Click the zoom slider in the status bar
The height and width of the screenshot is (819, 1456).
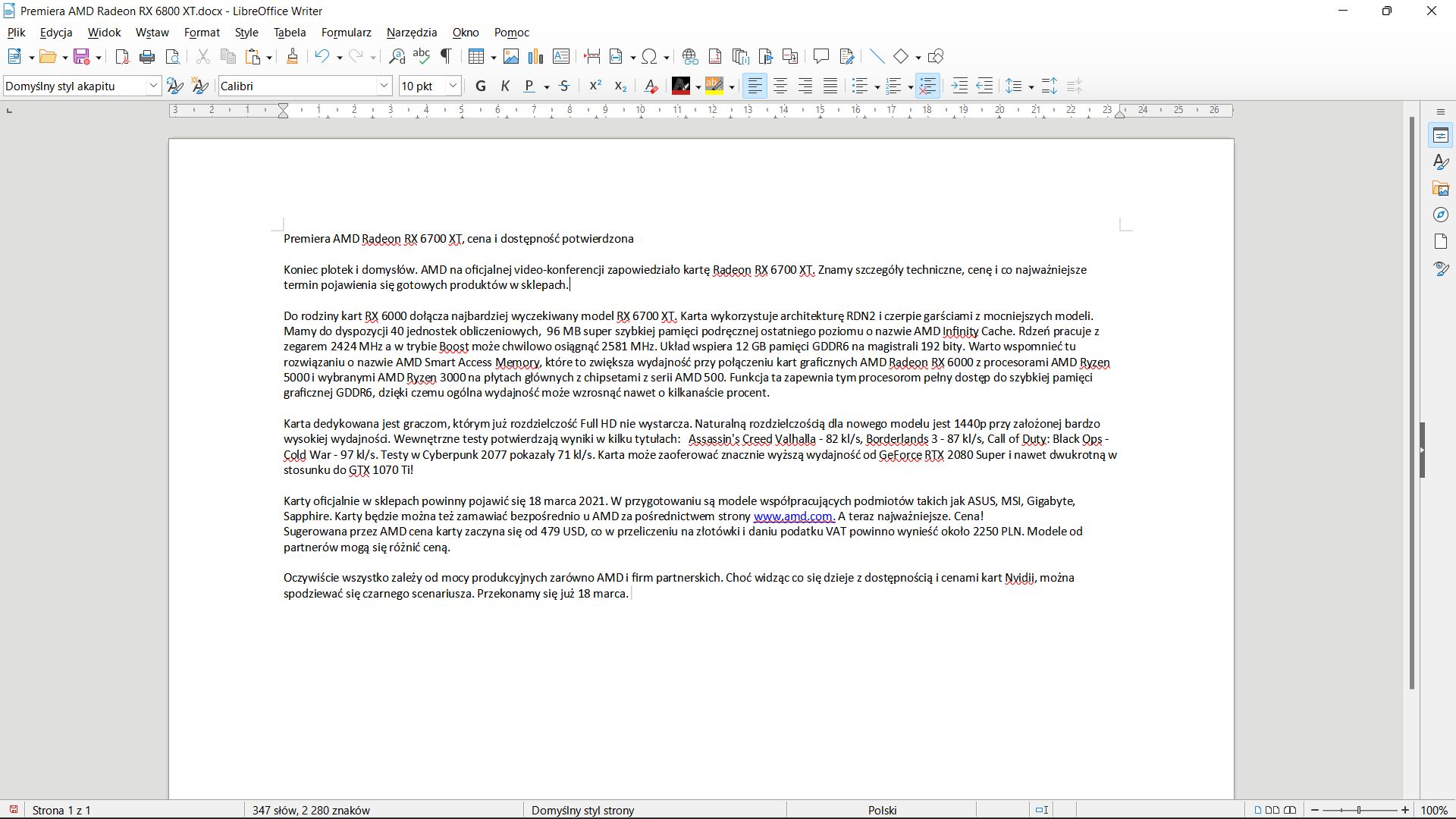pos(1359,810)
